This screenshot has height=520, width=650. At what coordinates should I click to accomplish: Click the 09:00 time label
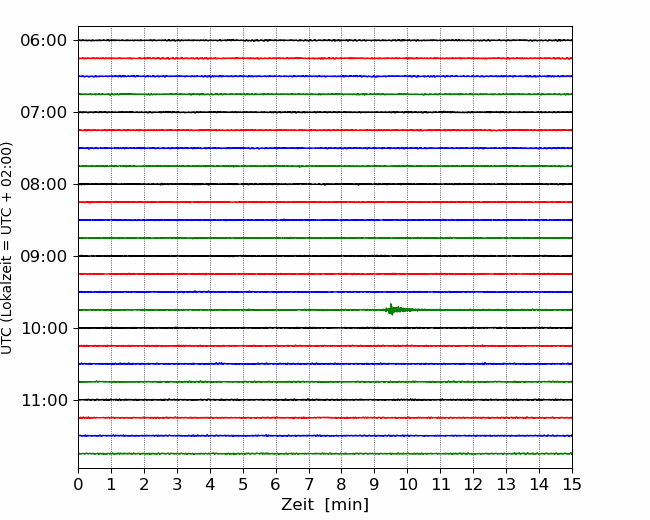pos(44,256)
